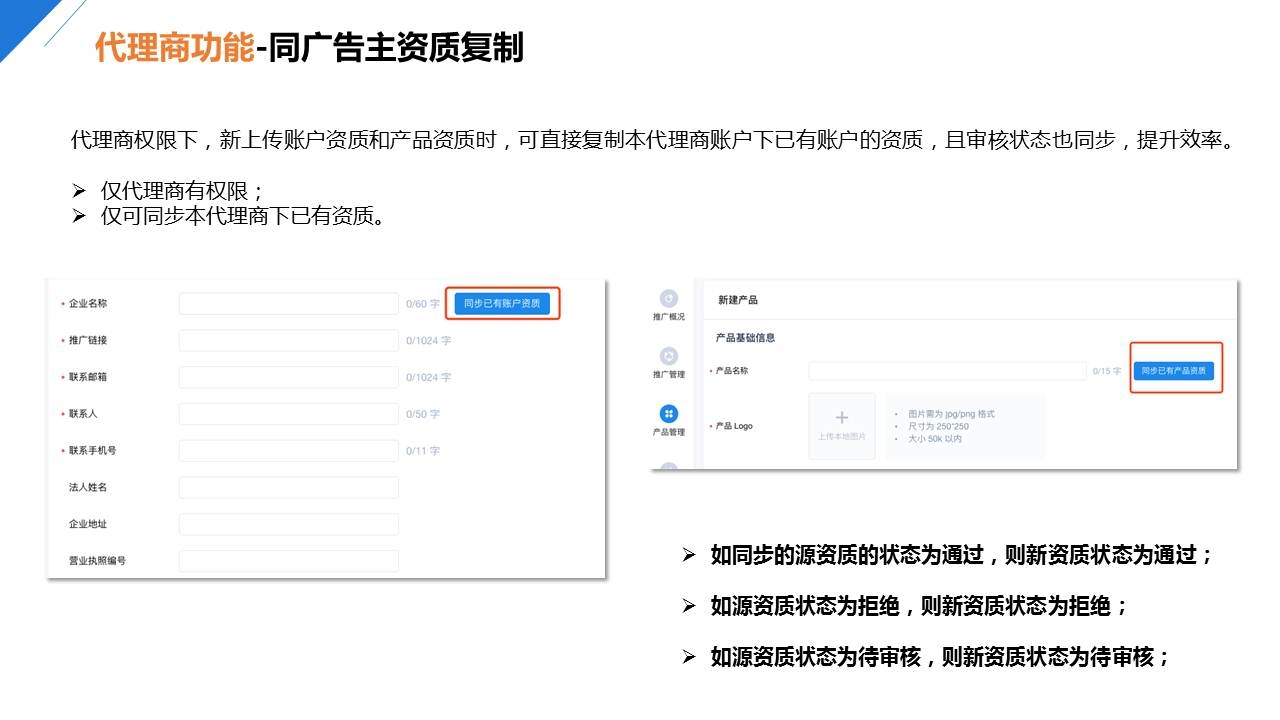Click the plus icon to upload local image
This screenshot has width=1280, height=720.
[x=841, y=419]
